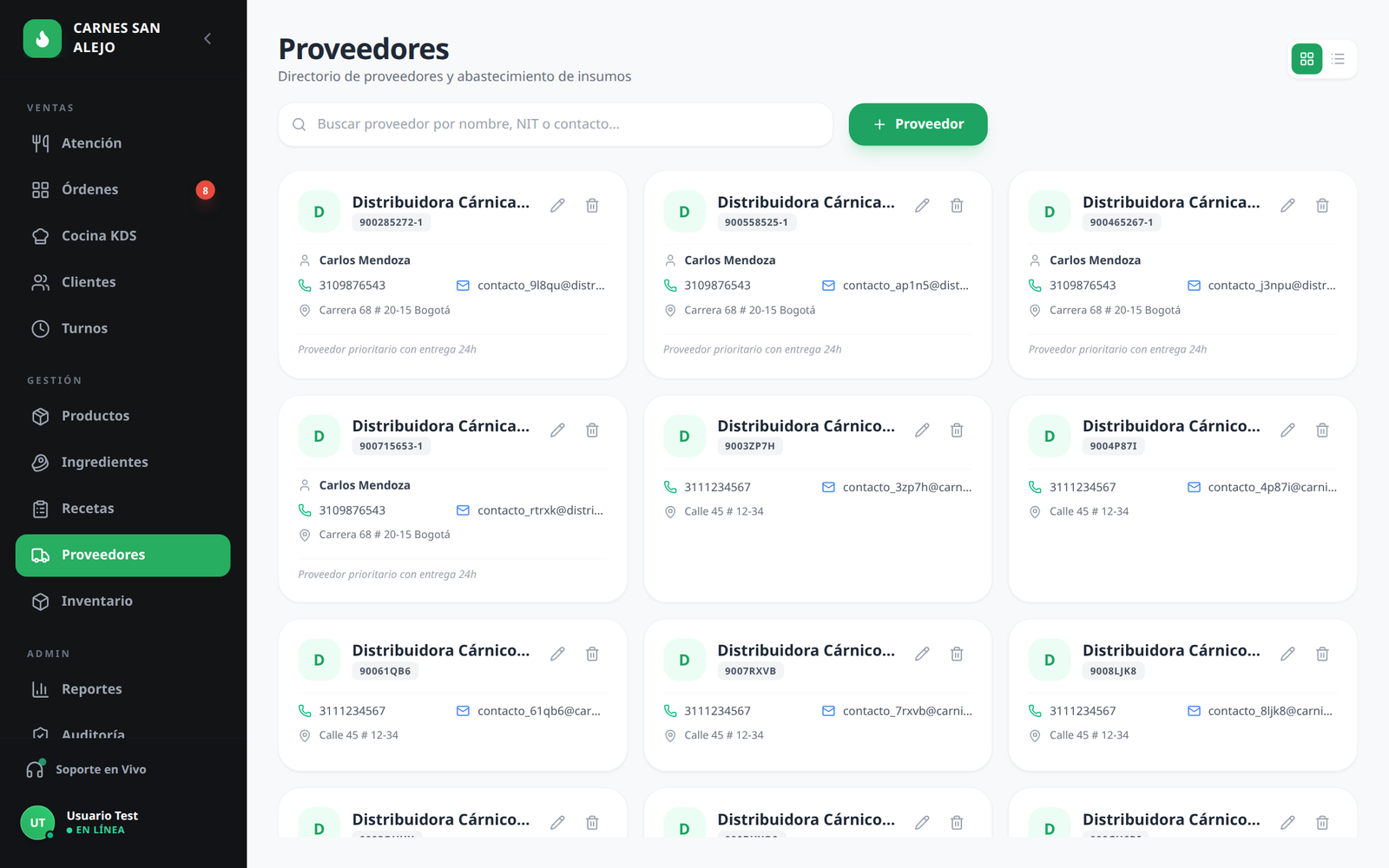1389x868 pixels.
Task: Click email contacto_ap1n5@dist...
Action: point(905,286)
